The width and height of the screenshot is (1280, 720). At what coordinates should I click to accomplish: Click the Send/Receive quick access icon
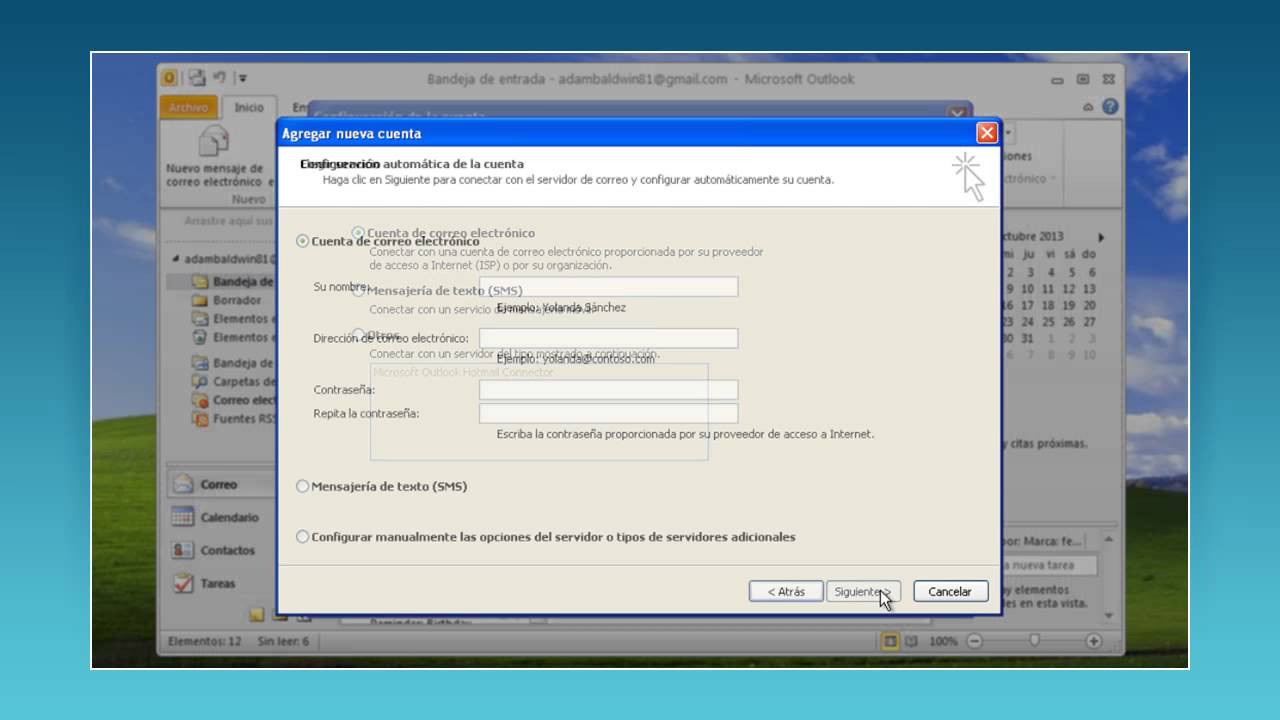(197, 78)
